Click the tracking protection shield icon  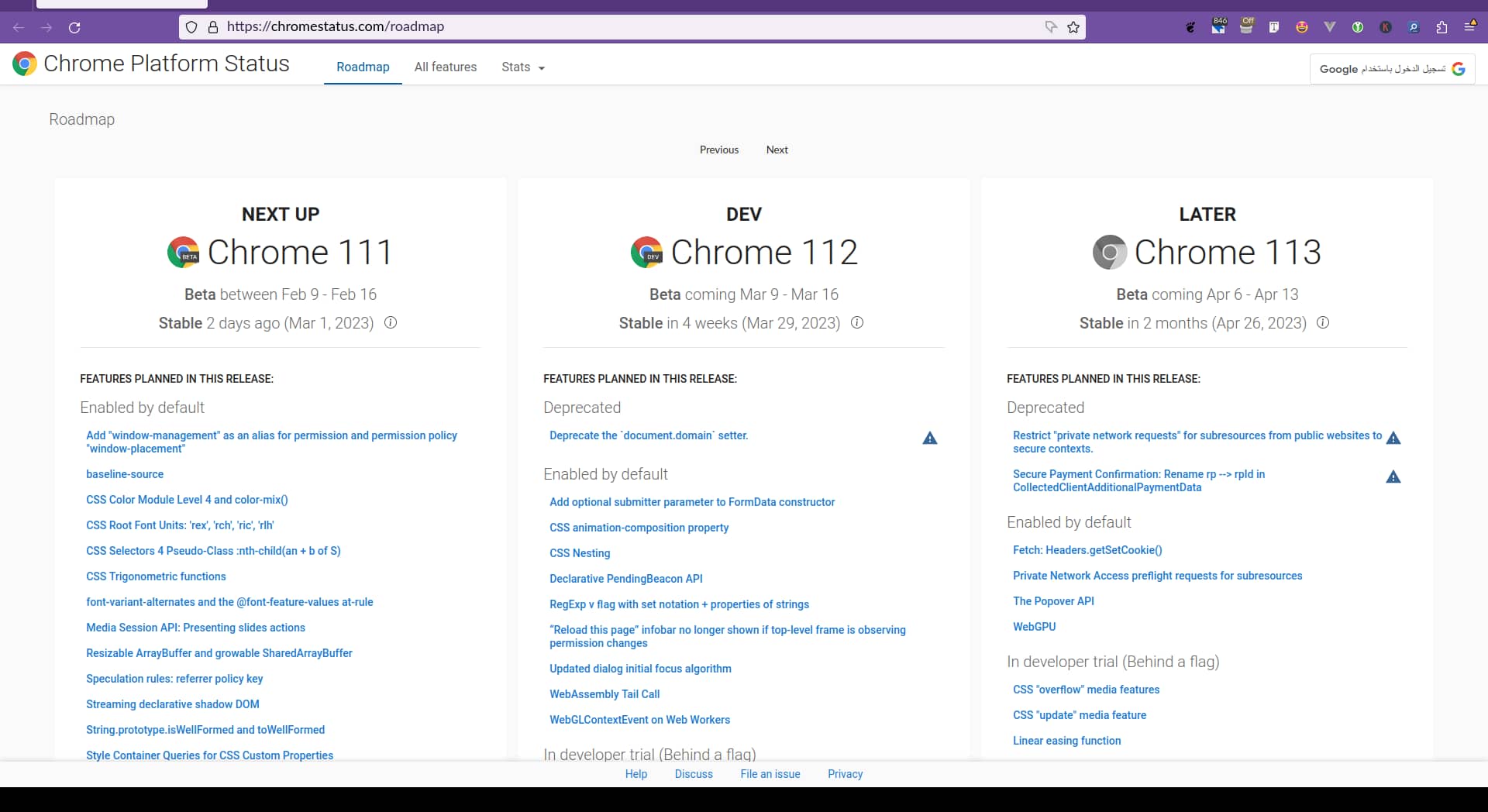[x=191, y=27]
